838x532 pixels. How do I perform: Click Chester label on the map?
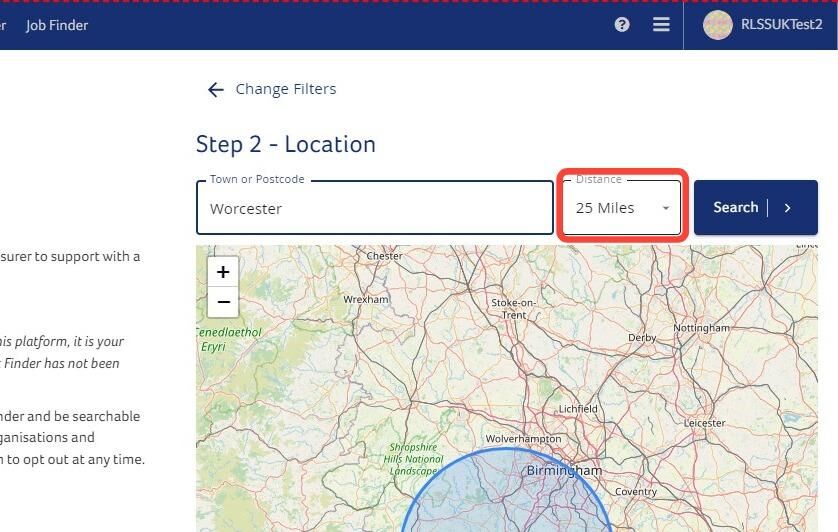coord(384,256)
